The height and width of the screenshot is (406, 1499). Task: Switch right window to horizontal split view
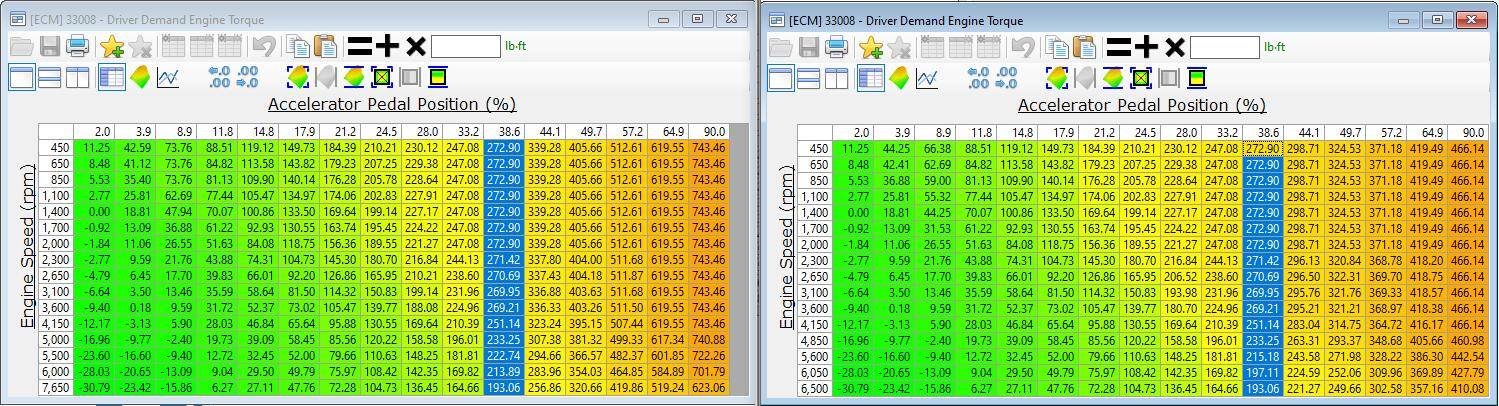[809, 78]
